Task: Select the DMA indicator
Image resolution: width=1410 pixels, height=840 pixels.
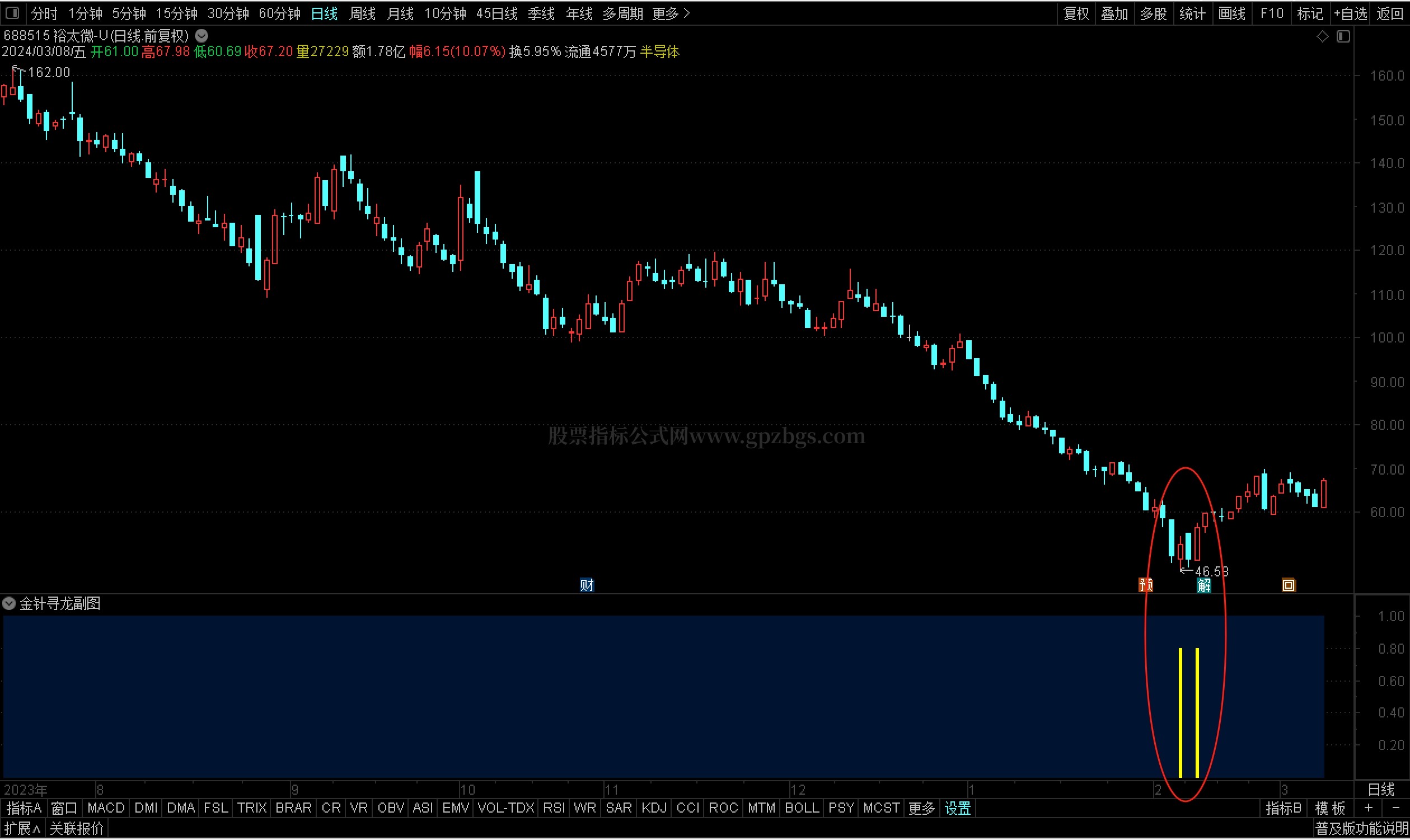Action: click(x=181, y=808)
